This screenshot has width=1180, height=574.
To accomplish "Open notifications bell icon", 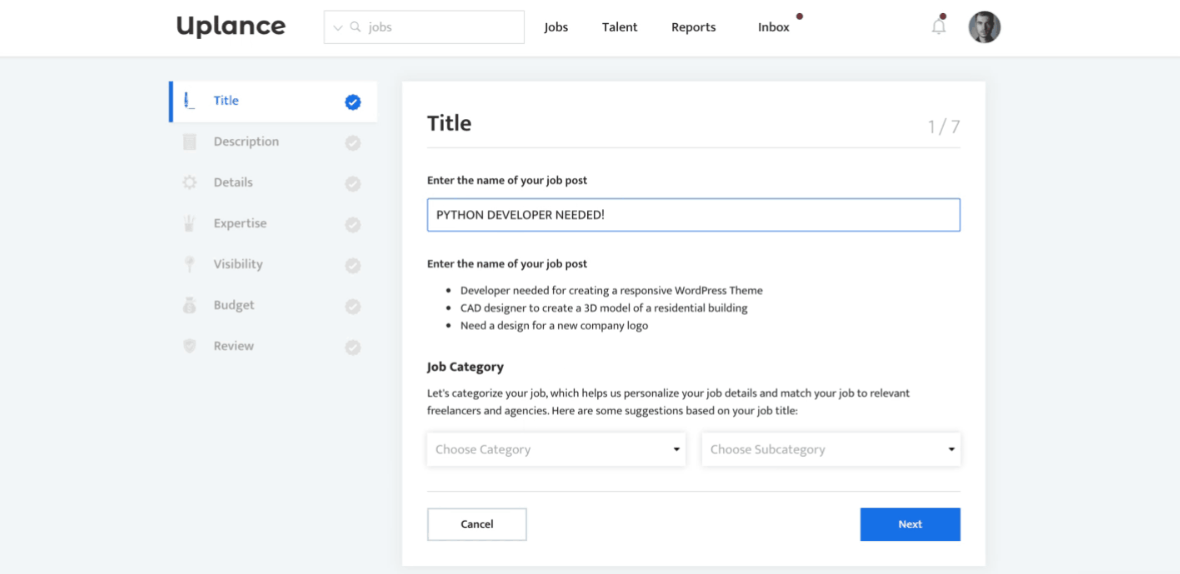I will point(938,27).
